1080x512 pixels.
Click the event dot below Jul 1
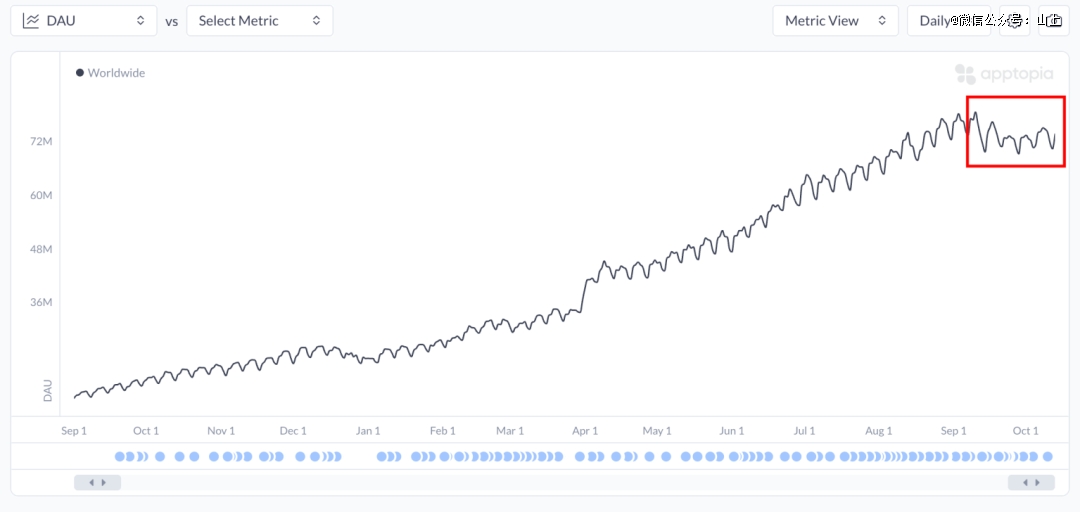pos(796,456)
